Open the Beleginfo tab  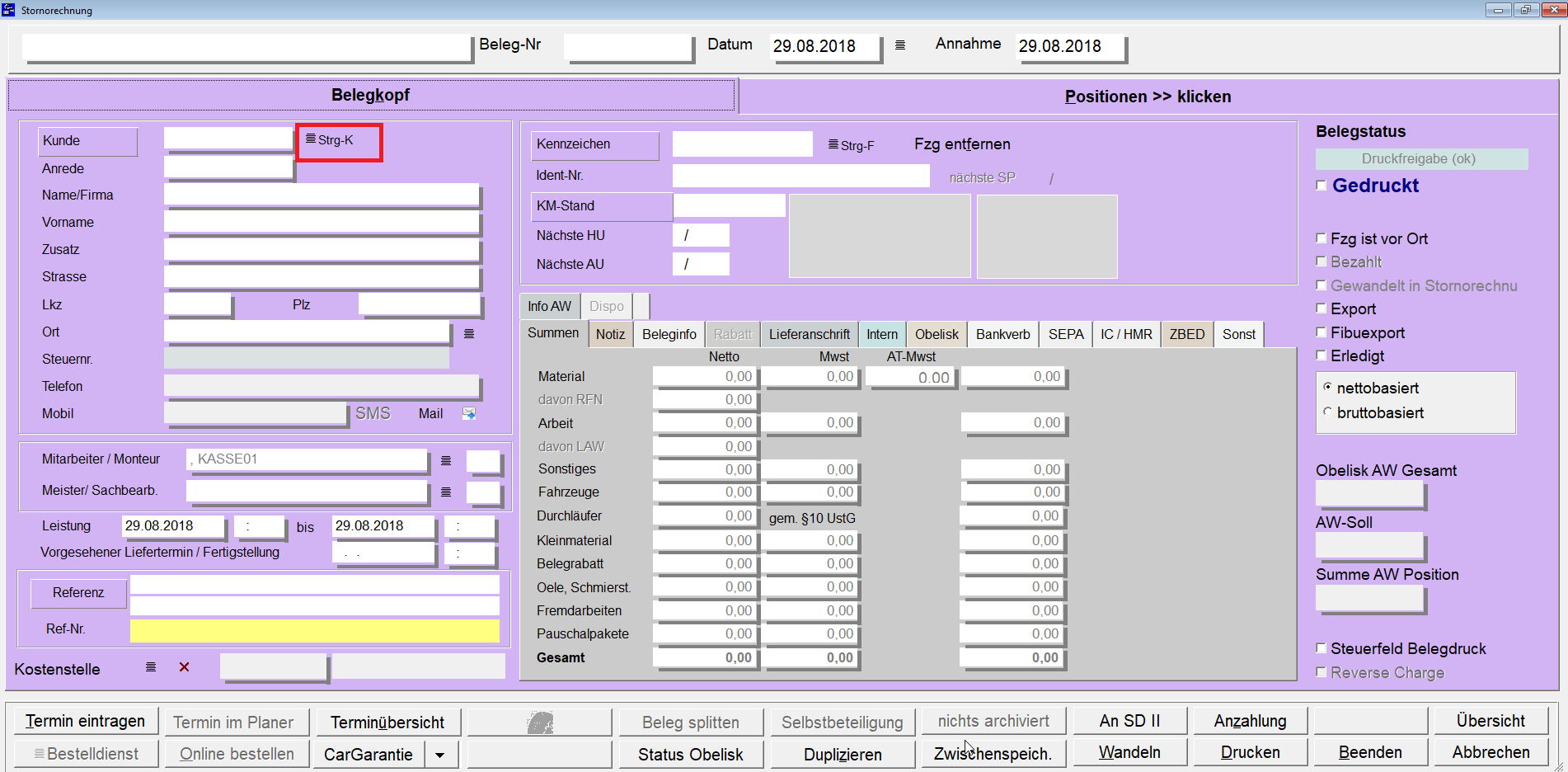point(669,334)
